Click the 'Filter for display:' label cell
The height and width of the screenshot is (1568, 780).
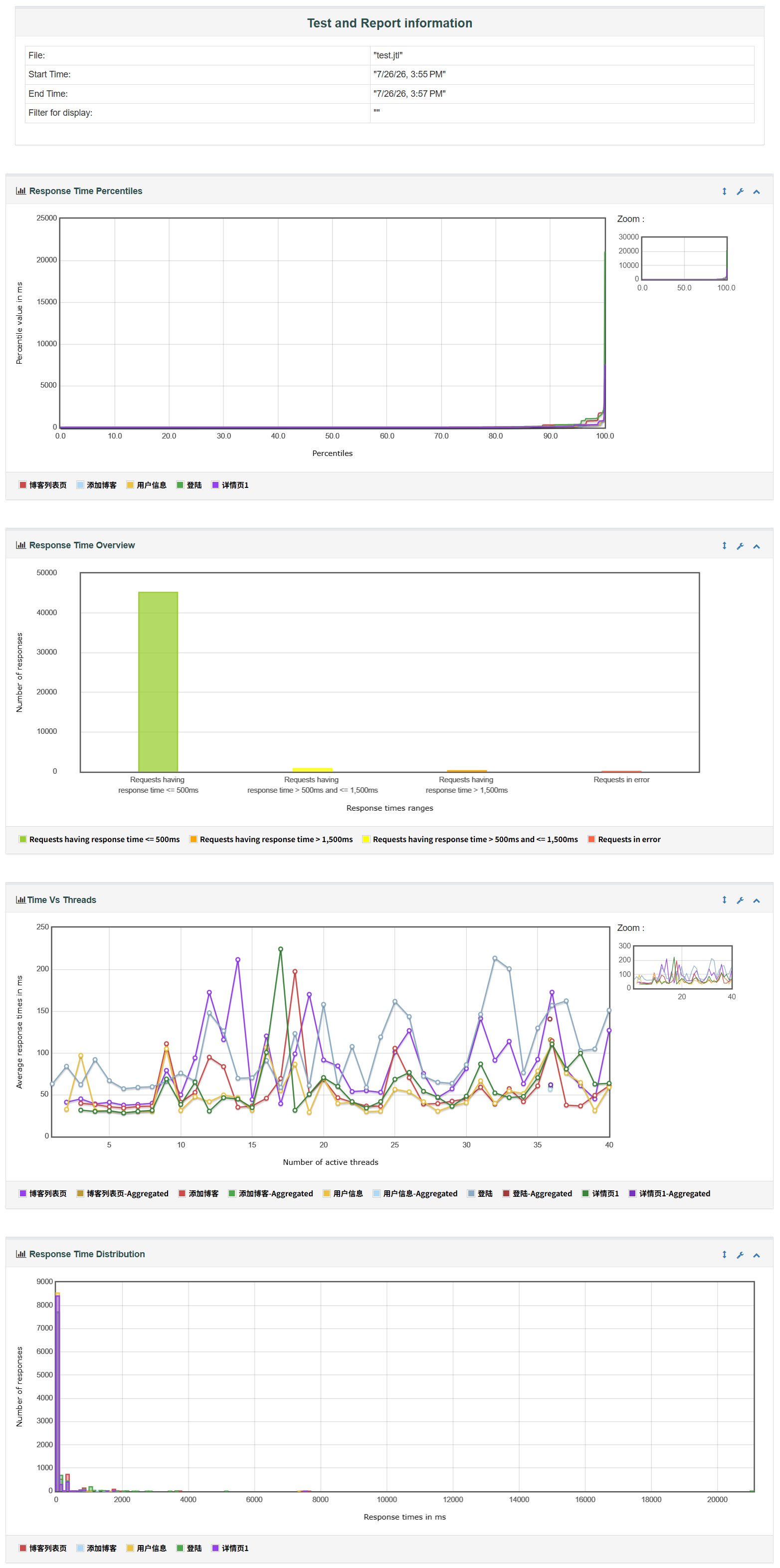pyautogui.click(x=197, y=113)
